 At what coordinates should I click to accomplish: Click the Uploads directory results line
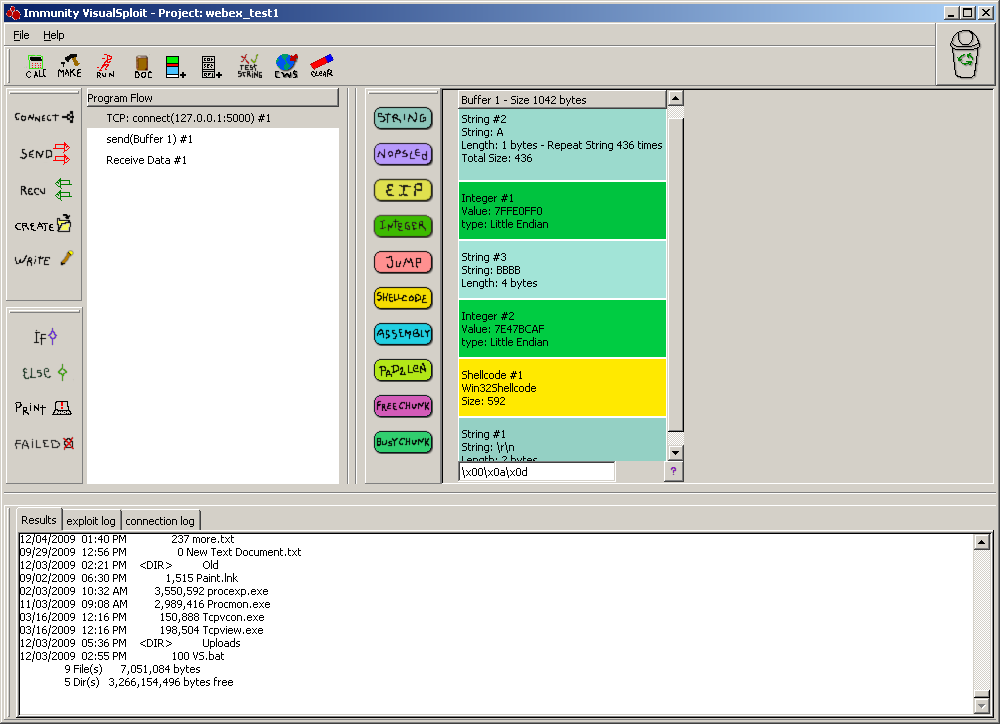tap(130, 643)
